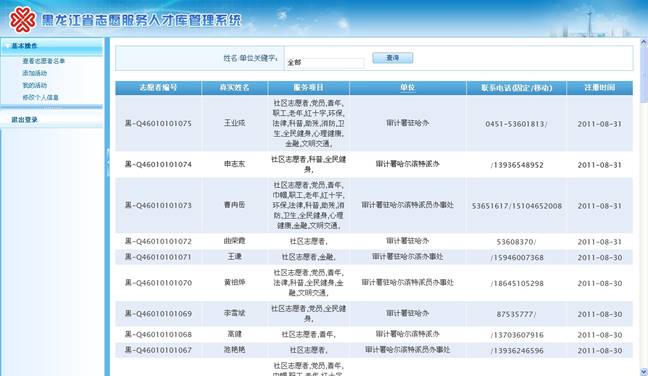Image resolution: width=648 pixels, height=376 pixels.
Task: Click the 注册时间 column header
Action: 600,88
